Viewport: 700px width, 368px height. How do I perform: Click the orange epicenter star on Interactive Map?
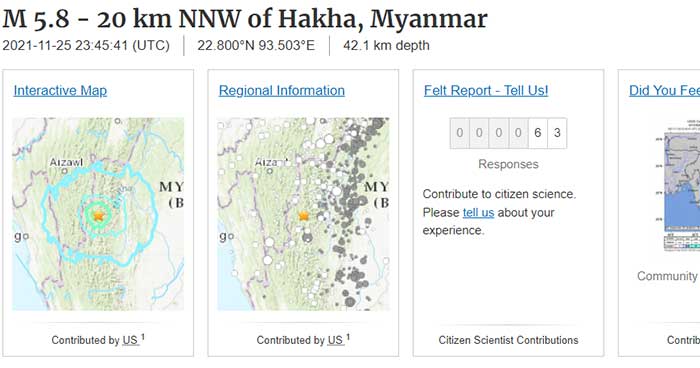click(98, 216)
